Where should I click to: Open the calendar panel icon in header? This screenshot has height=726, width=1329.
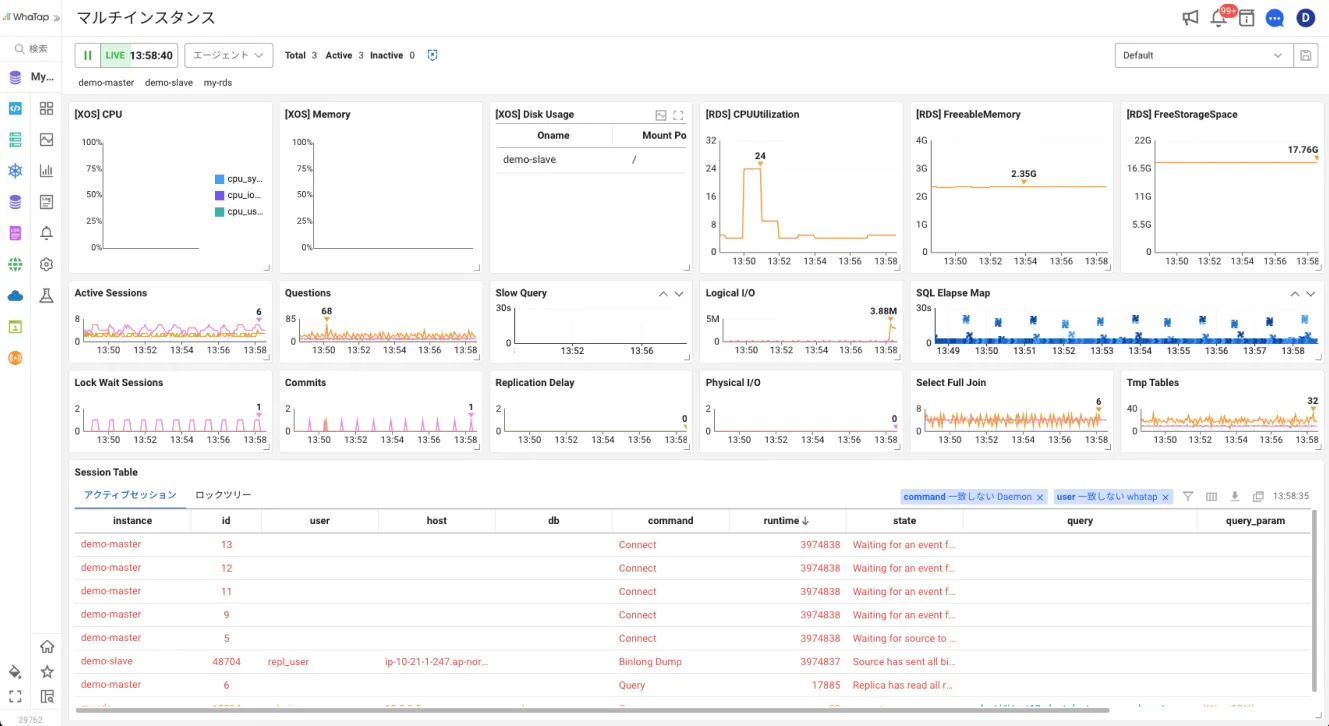[1246, 18]
